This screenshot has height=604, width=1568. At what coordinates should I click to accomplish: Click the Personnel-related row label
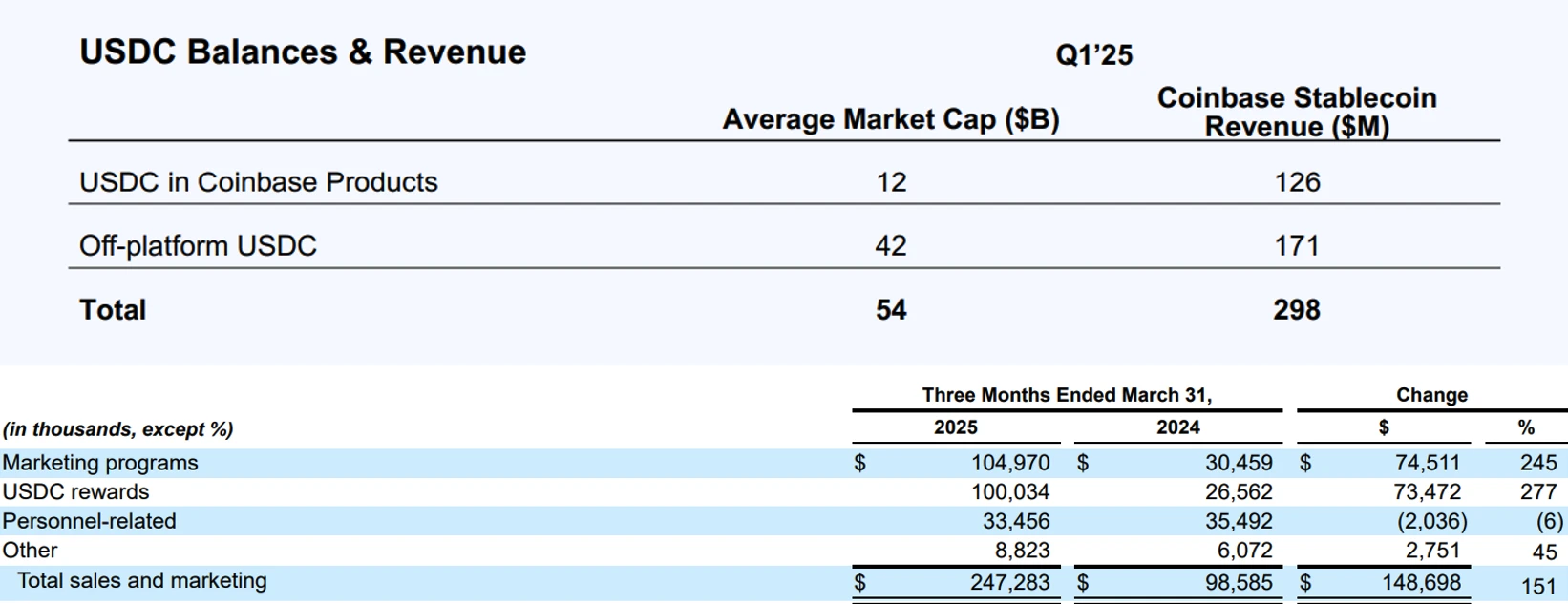tap(89, 521)
